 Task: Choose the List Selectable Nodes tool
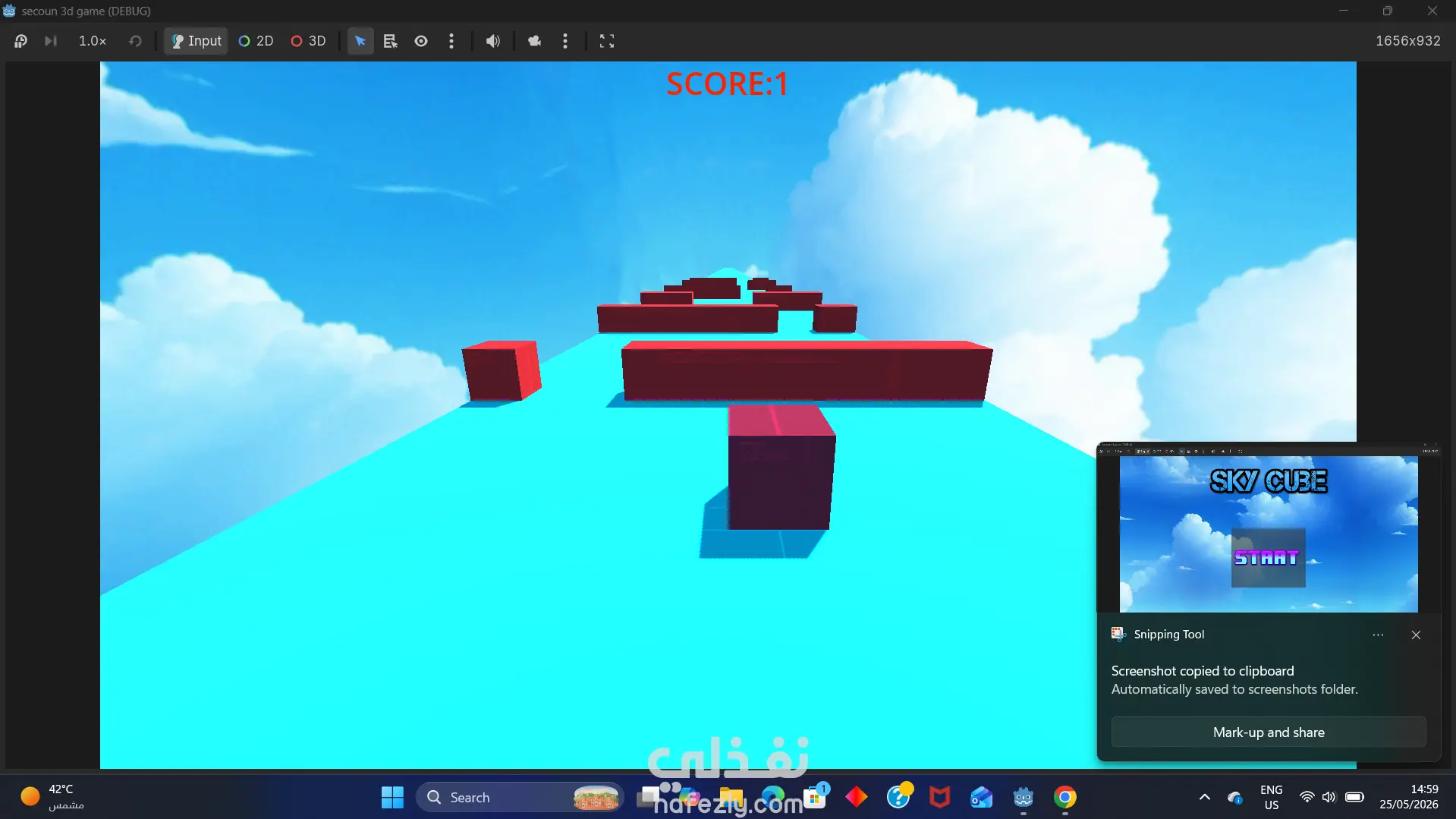pyautogui.click(x=391, y=41)
